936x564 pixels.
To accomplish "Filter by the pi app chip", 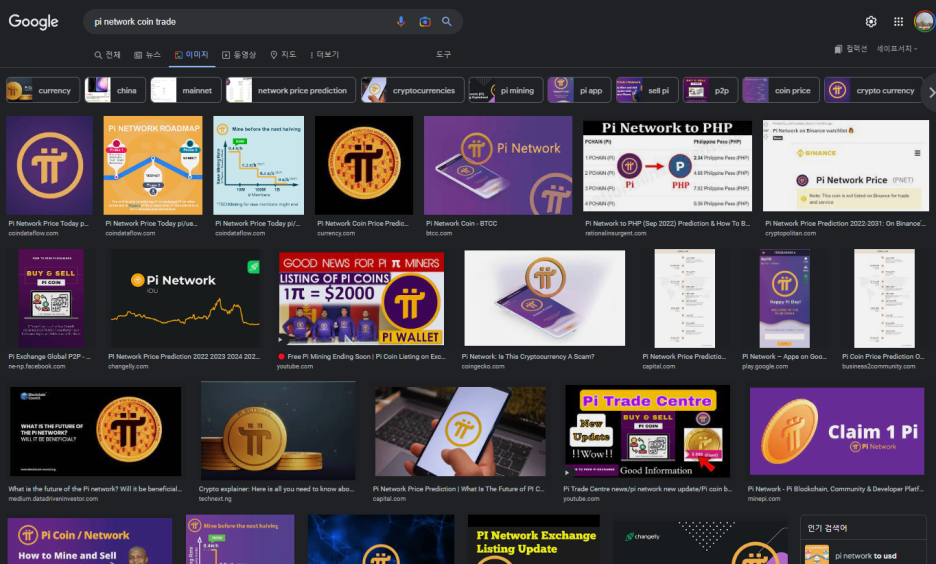I will click(580, 90).
